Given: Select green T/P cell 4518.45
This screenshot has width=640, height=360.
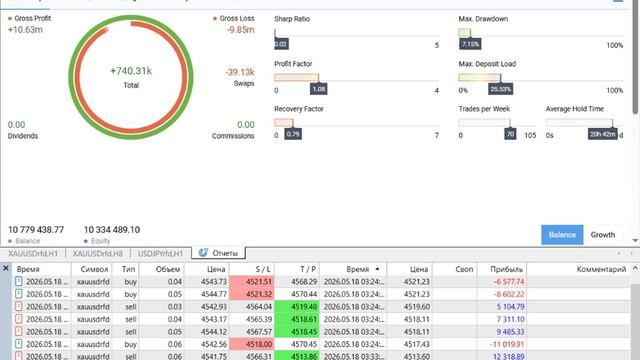Looking at the screenshot, I should tap(297, 332).
